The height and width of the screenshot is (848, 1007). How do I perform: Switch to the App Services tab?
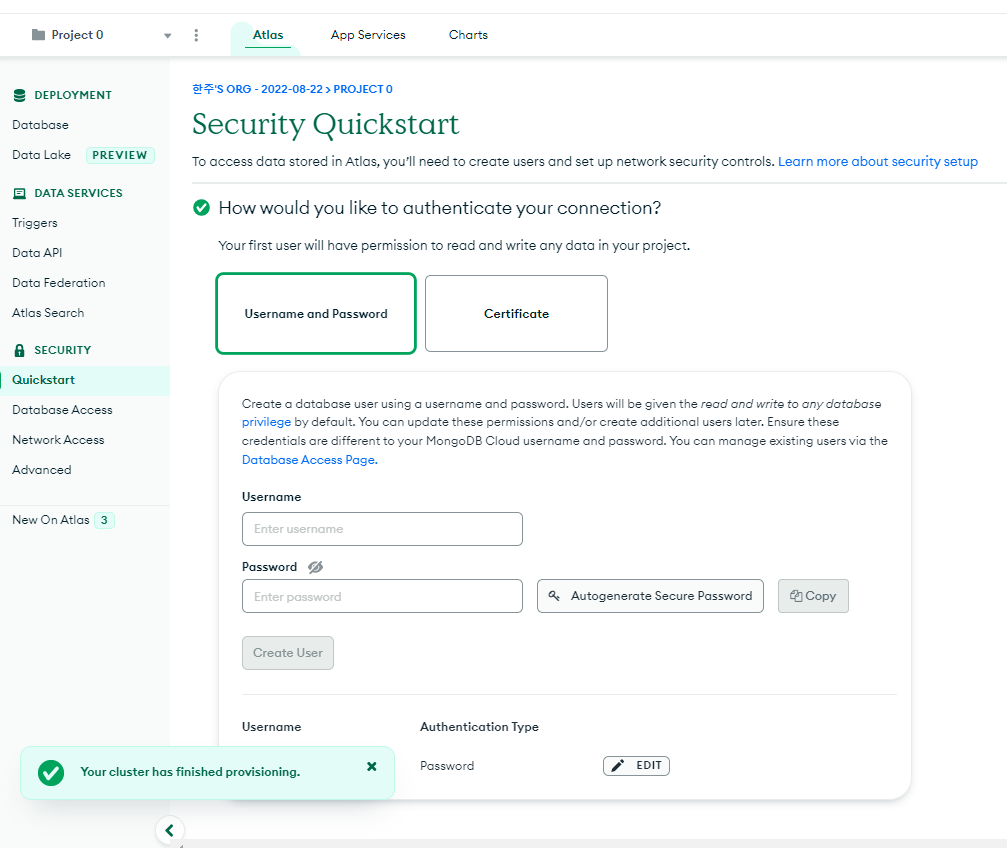368,35
